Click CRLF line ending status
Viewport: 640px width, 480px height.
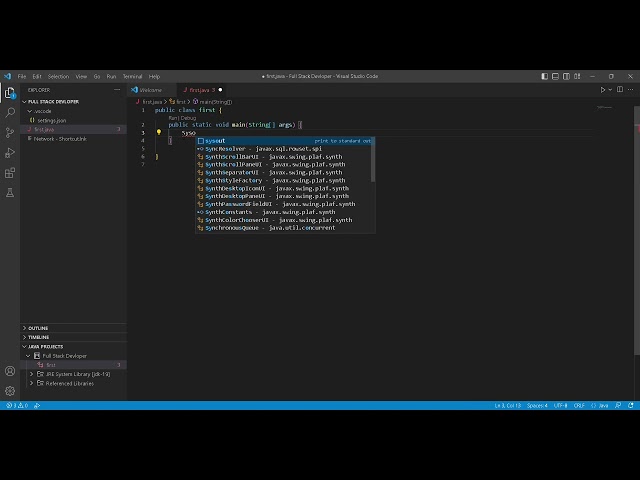click(x=579, y=406)
